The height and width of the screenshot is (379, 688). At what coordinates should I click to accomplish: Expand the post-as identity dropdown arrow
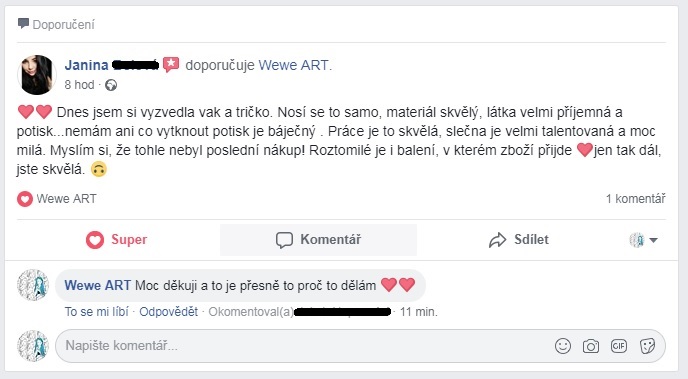653,240
